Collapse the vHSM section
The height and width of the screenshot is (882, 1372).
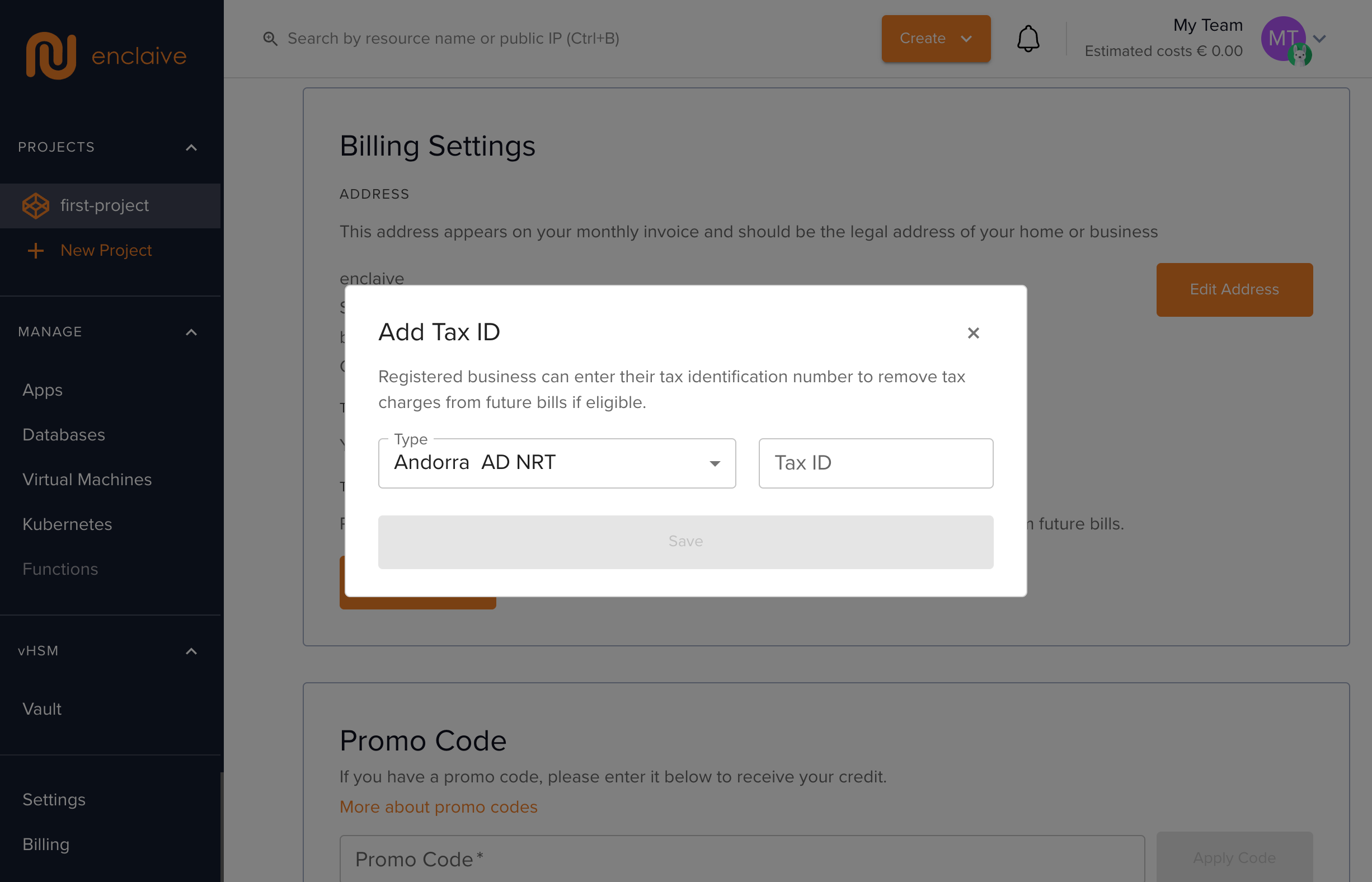point(191,651)
